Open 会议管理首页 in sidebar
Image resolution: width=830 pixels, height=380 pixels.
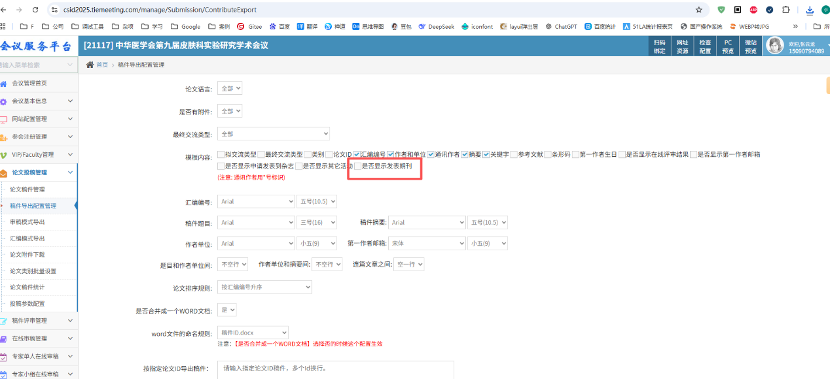pyautogui.click(x=38, y=83)
